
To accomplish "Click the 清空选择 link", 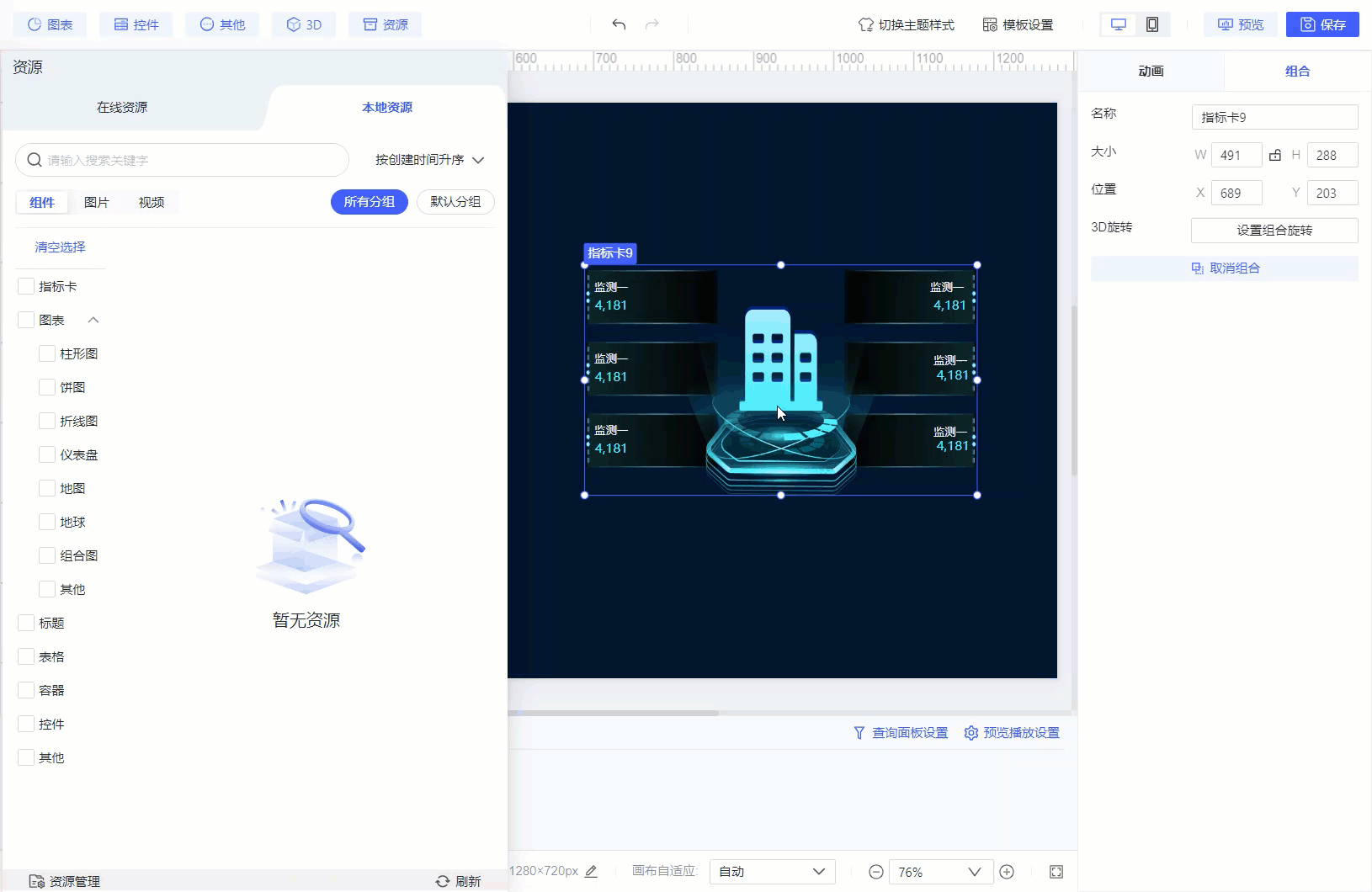I will pos(60,247).
